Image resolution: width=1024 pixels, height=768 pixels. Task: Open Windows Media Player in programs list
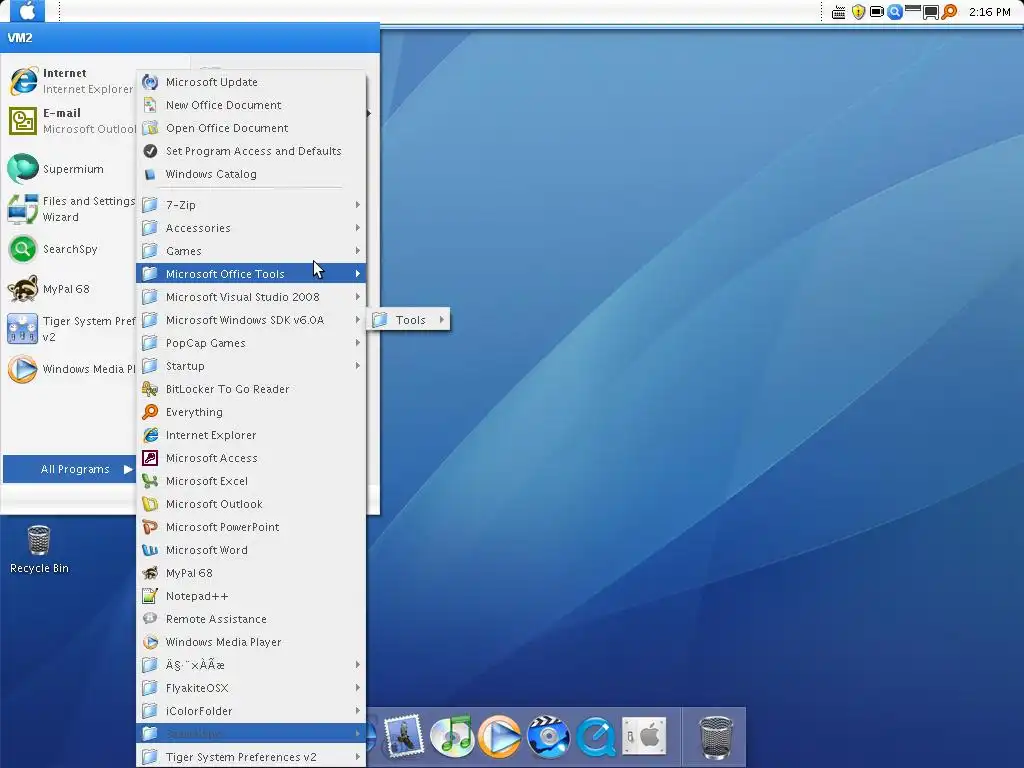click(251, 642)
